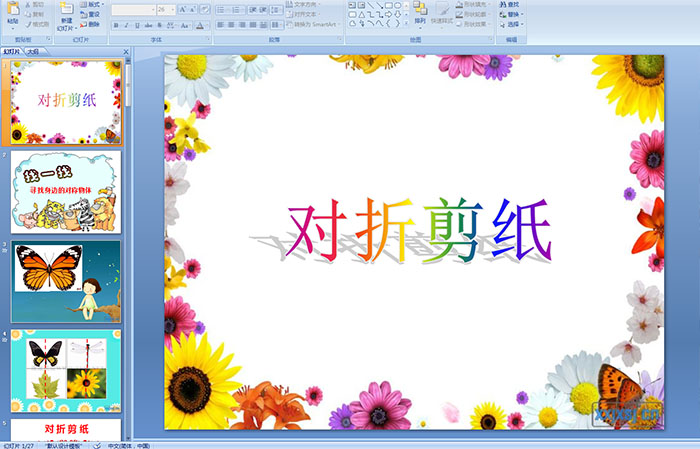Select the Oval shape
Viewport: 700px width, 449px height.
click(397, 5)
